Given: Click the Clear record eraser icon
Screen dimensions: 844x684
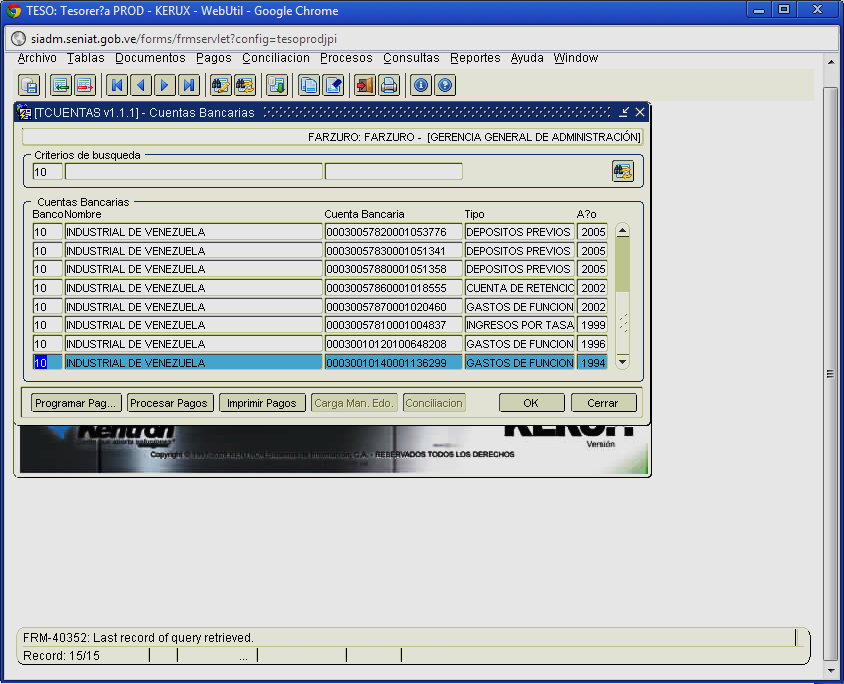Looking at the screenshot, I should (x=333, y=85).
